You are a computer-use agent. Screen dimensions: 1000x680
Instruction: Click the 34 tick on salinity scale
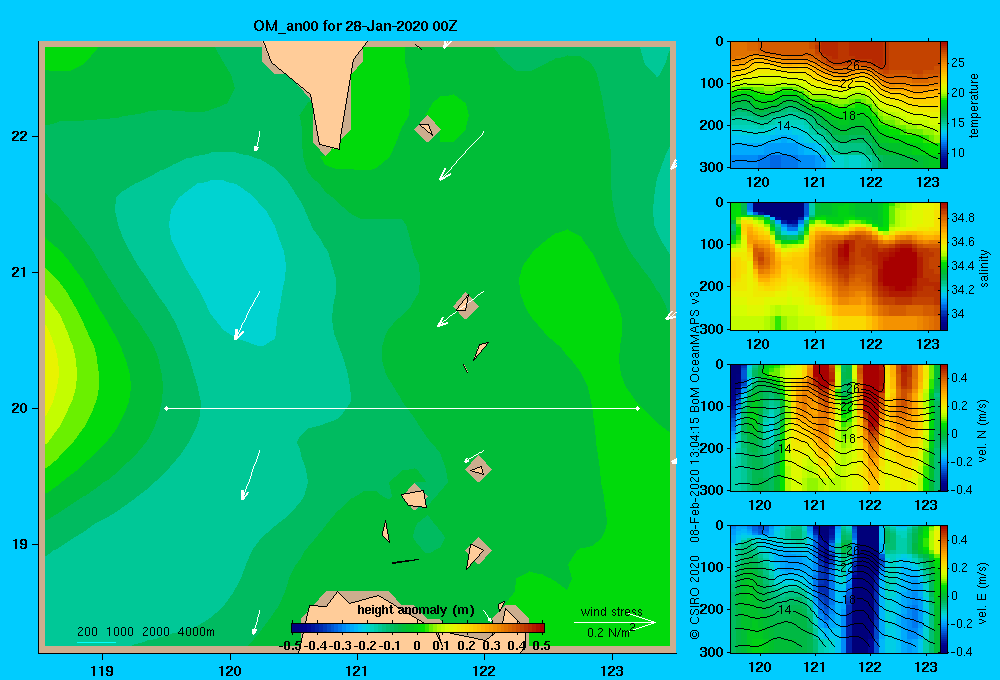[957, 314]
